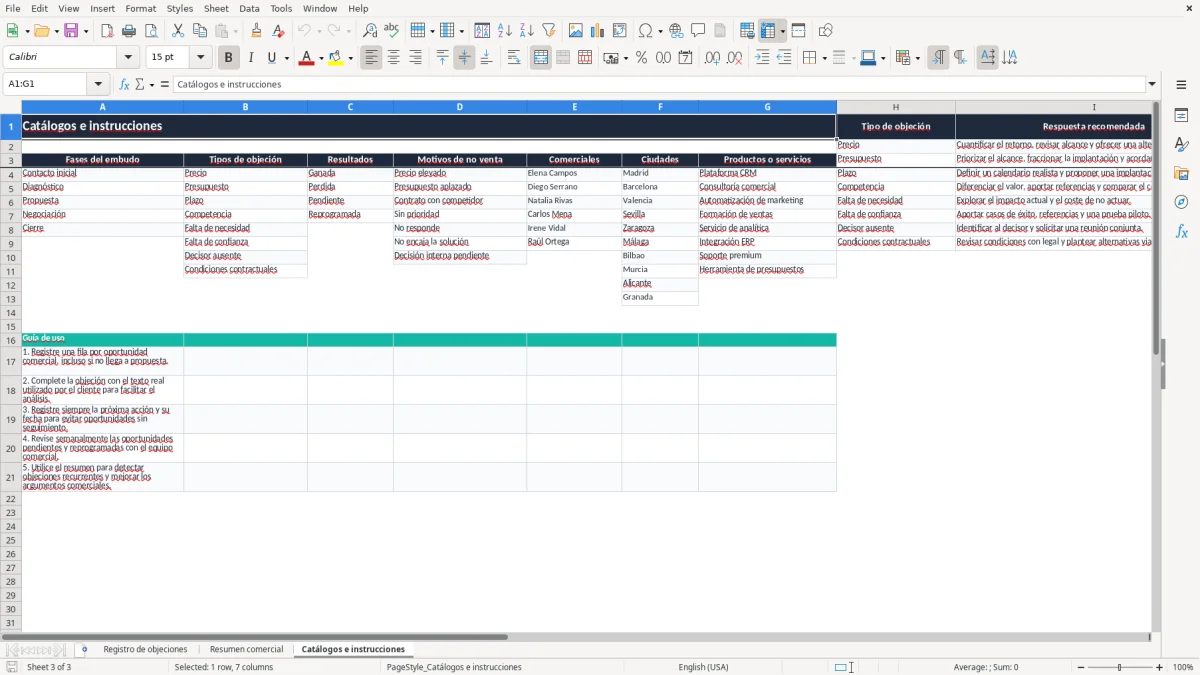Click the Sort Descending icon
Image resolution: width=1200 pixels, height=675 pixels.
click(527, 31)
